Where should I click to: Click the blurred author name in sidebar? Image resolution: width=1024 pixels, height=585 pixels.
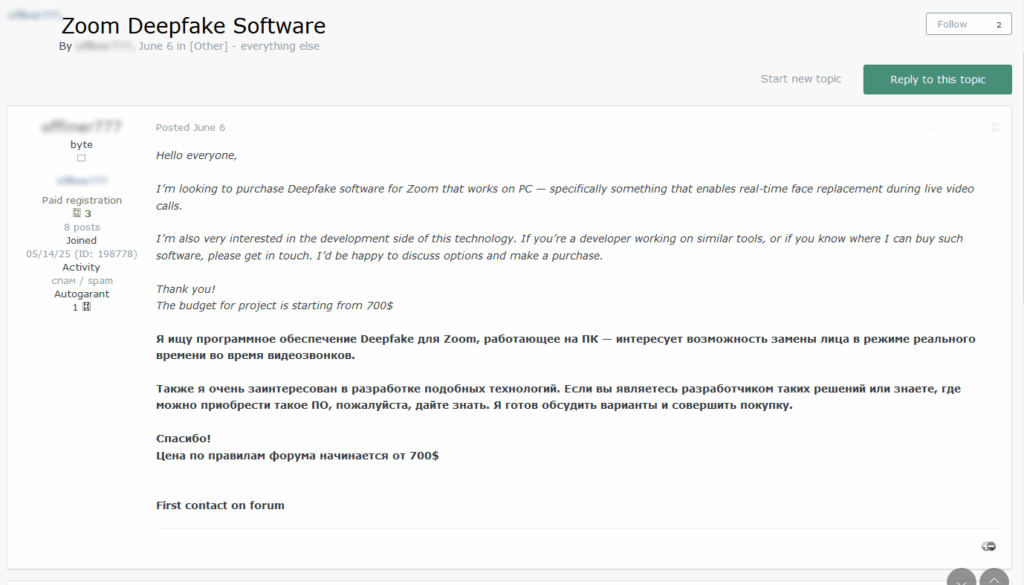point(81,127)
